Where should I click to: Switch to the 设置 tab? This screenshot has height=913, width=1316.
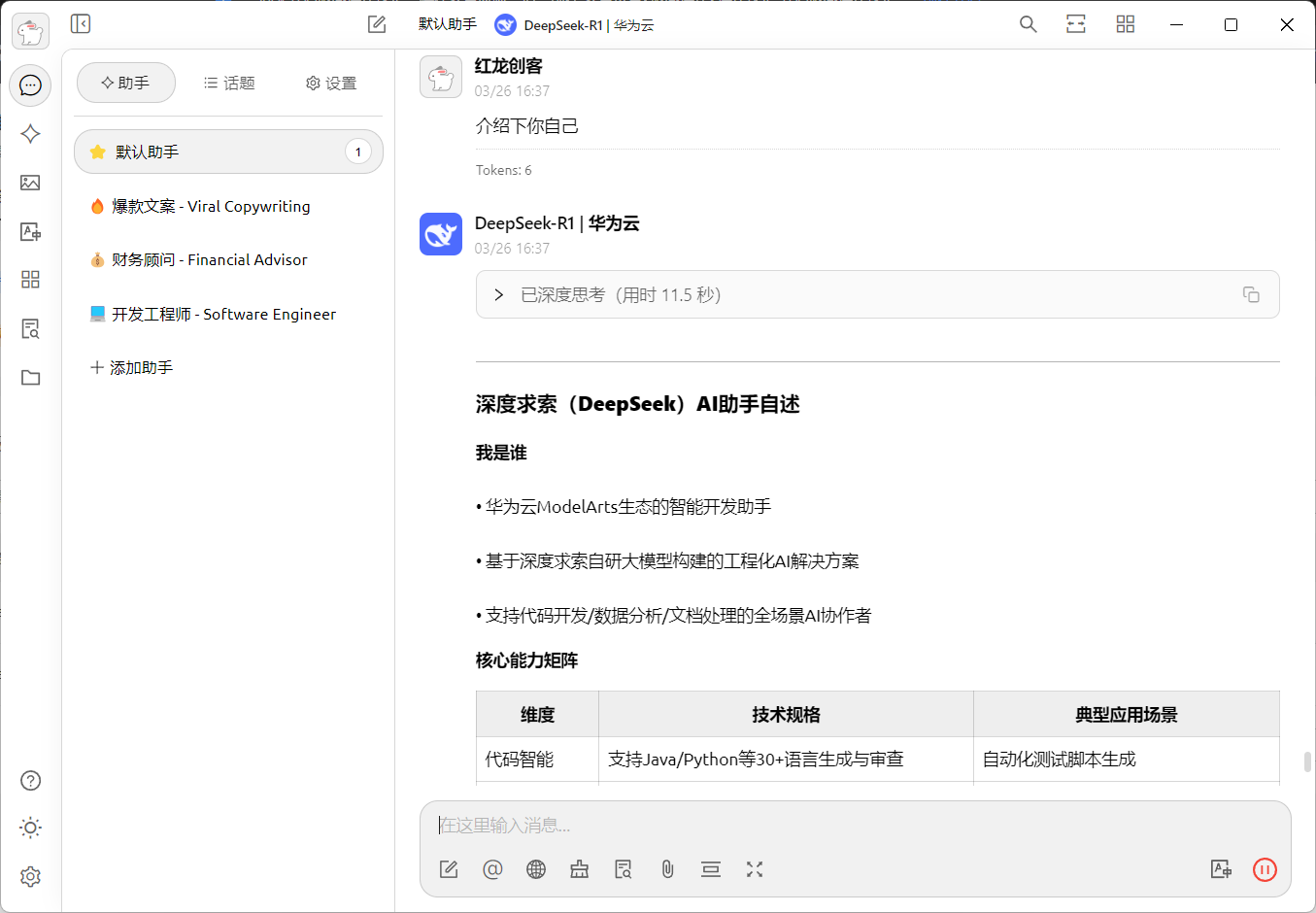tap(331, 83)
